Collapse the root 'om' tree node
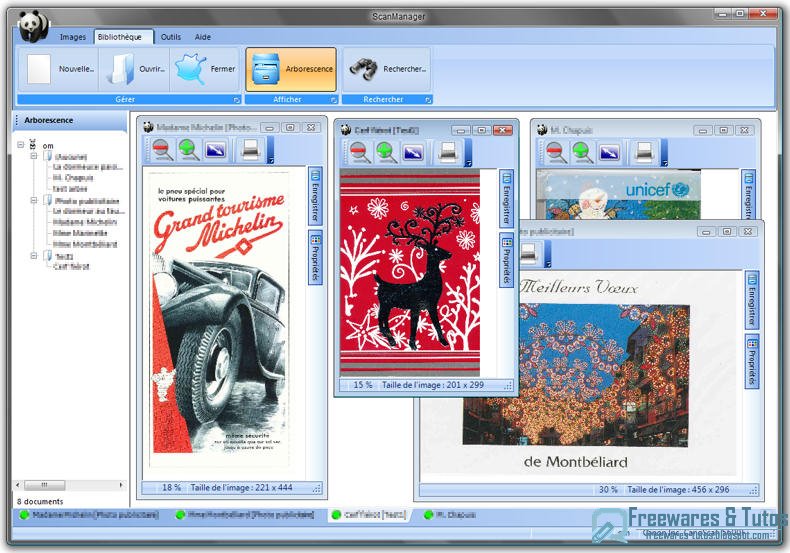Viewport: 790px width, 553px height. click(21, 145)
